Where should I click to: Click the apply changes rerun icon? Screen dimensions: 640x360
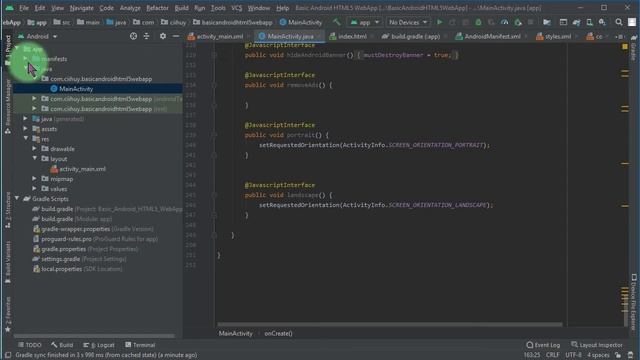(x=452, y=22)
